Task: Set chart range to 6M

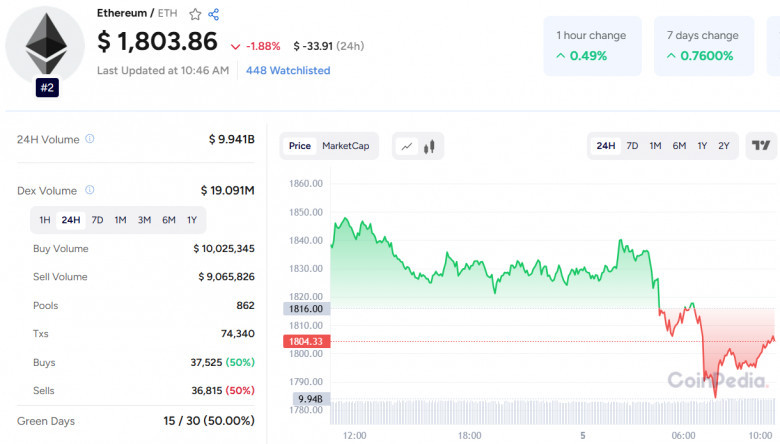Action: (x=679, y=146)
